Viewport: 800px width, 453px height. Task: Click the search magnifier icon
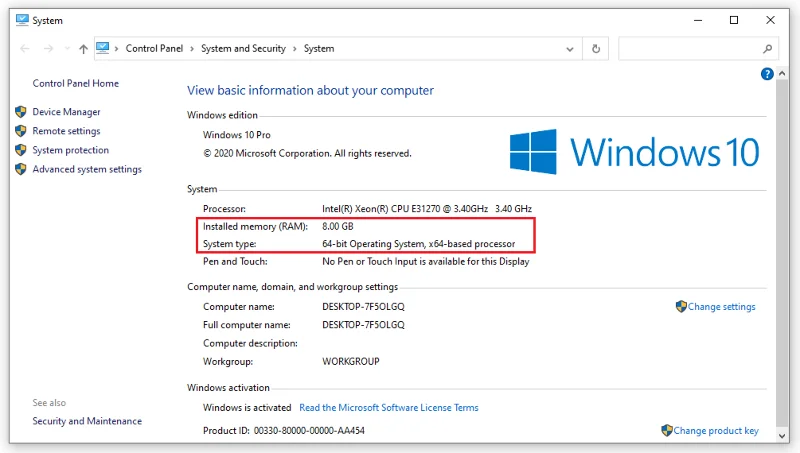tap(767, 49)
